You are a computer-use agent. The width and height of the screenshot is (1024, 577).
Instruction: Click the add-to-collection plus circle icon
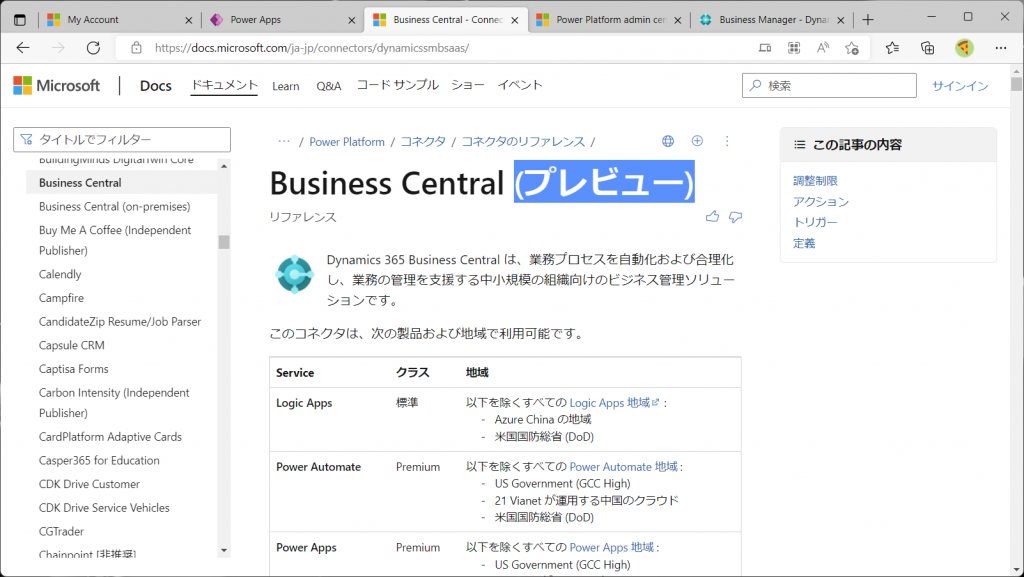click(x=697, y=141)
